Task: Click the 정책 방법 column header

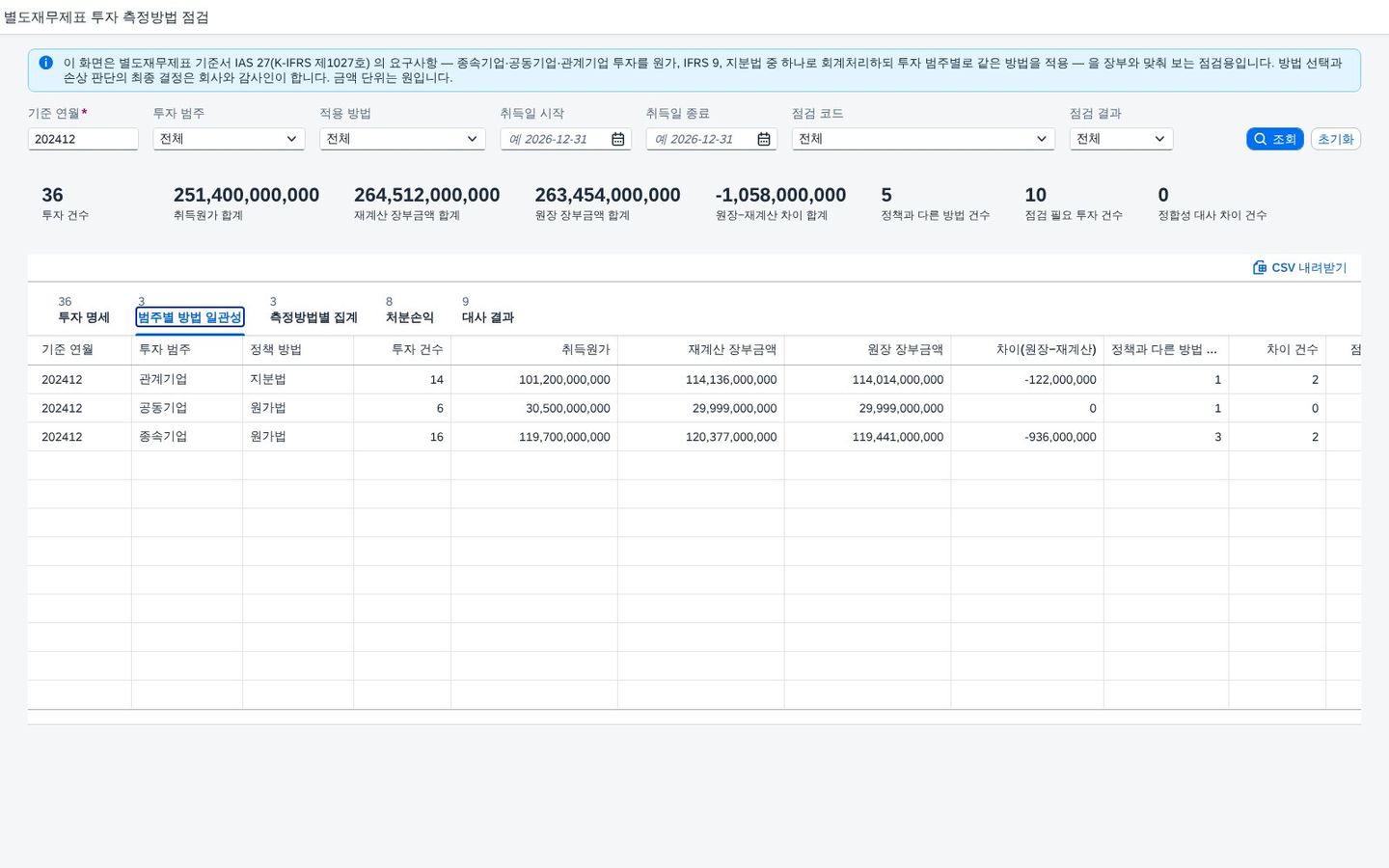Action: (x=298, y=350)
